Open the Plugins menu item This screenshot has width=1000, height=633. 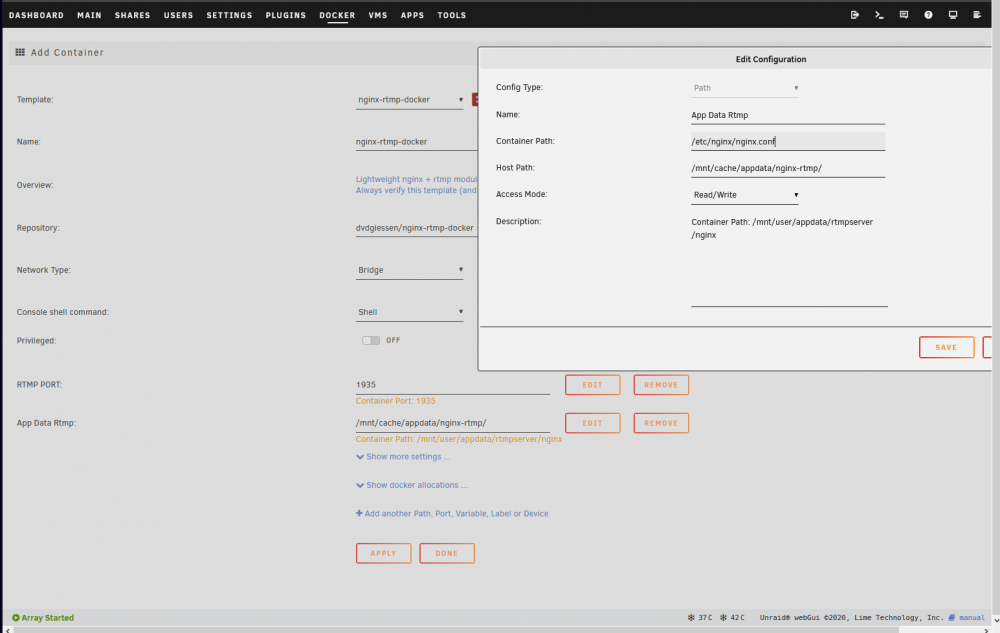286,15
